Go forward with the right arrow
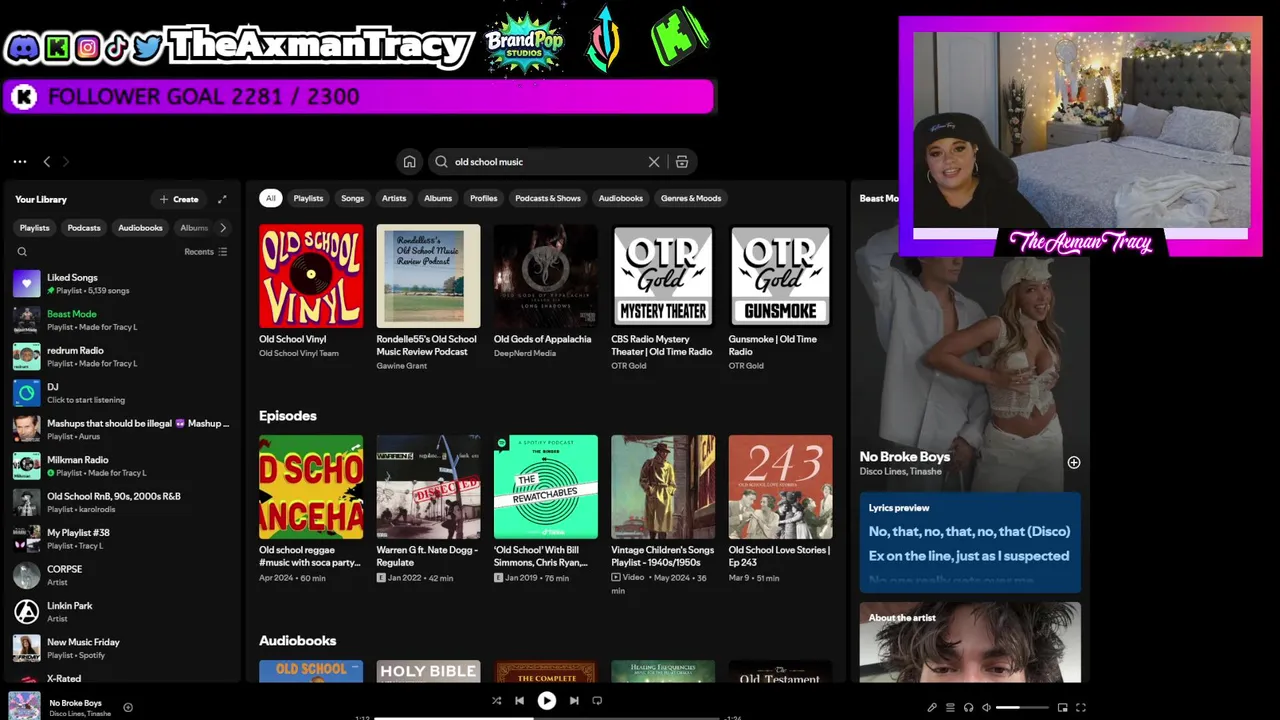 click(66, 161)
